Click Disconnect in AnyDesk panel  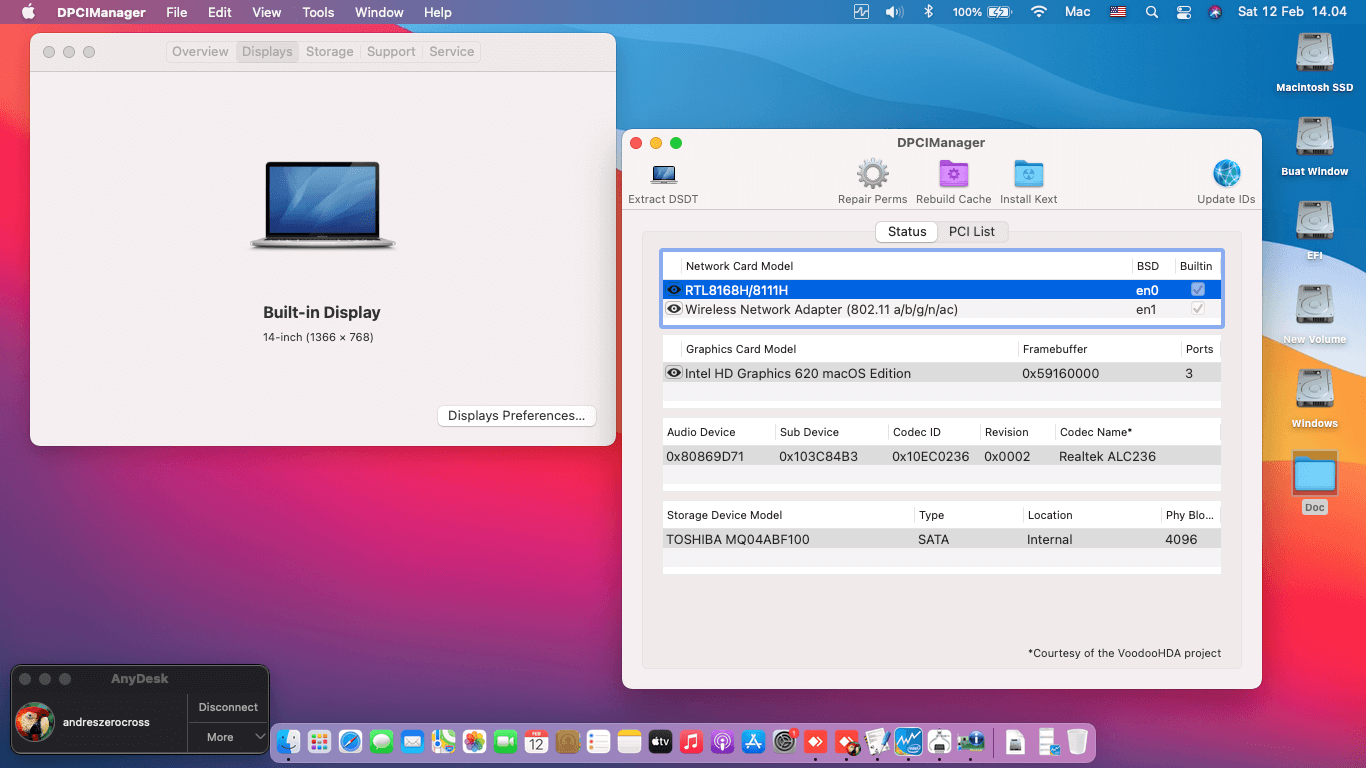pyautogui.click(x=228, y=707)
